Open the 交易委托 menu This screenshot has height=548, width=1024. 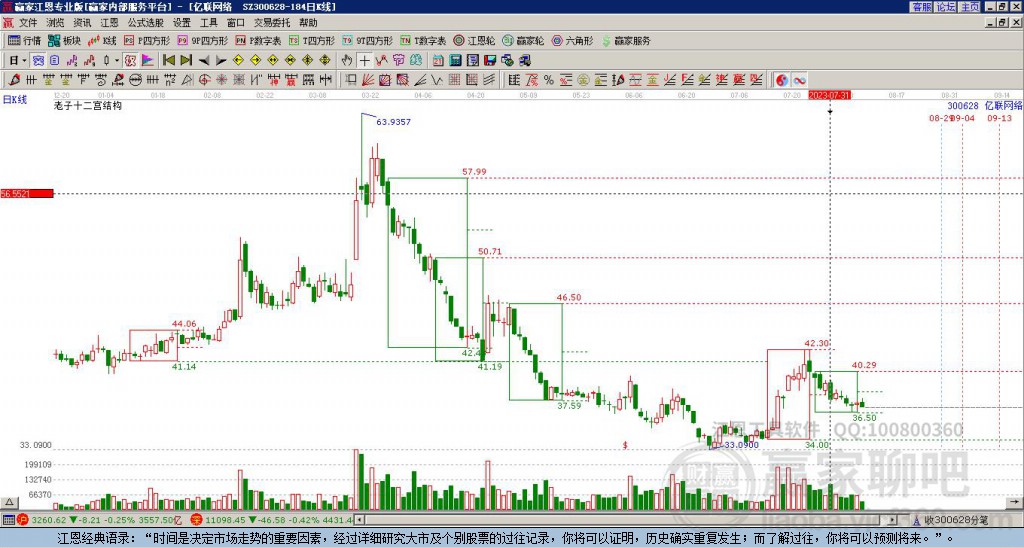(x=272, y=23)
